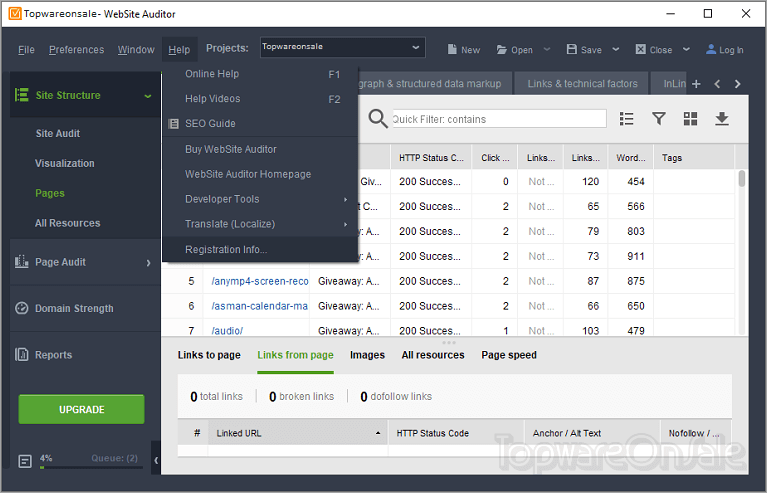Click the Log In user icon
The image size is (767, 493).
pos(711,49)
